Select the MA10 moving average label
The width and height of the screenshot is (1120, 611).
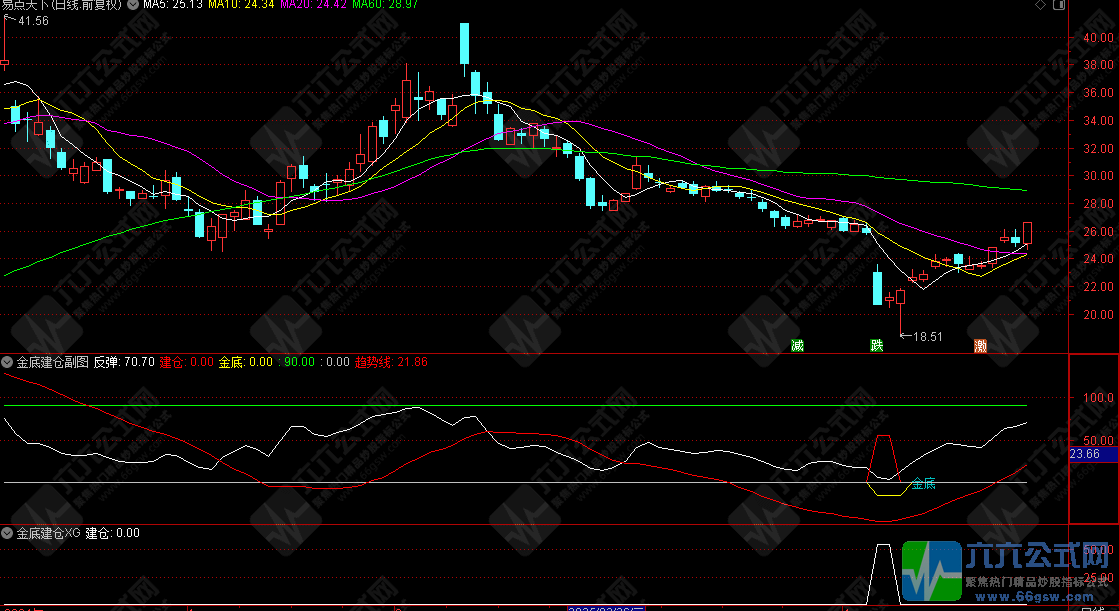(240, 5)
